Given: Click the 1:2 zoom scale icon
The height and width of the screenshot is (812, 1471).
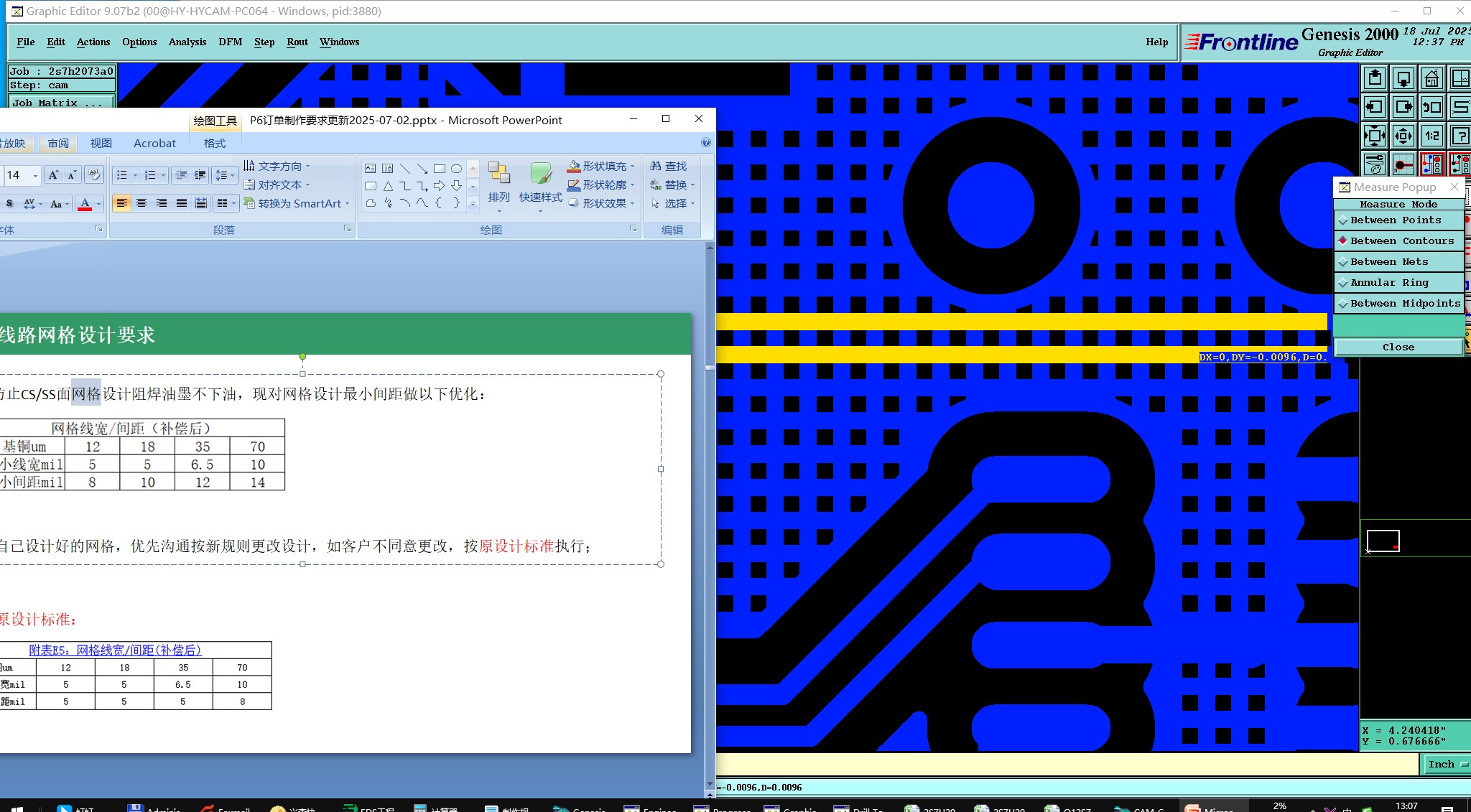Looking at the screenshot, I should (1431, 136).
